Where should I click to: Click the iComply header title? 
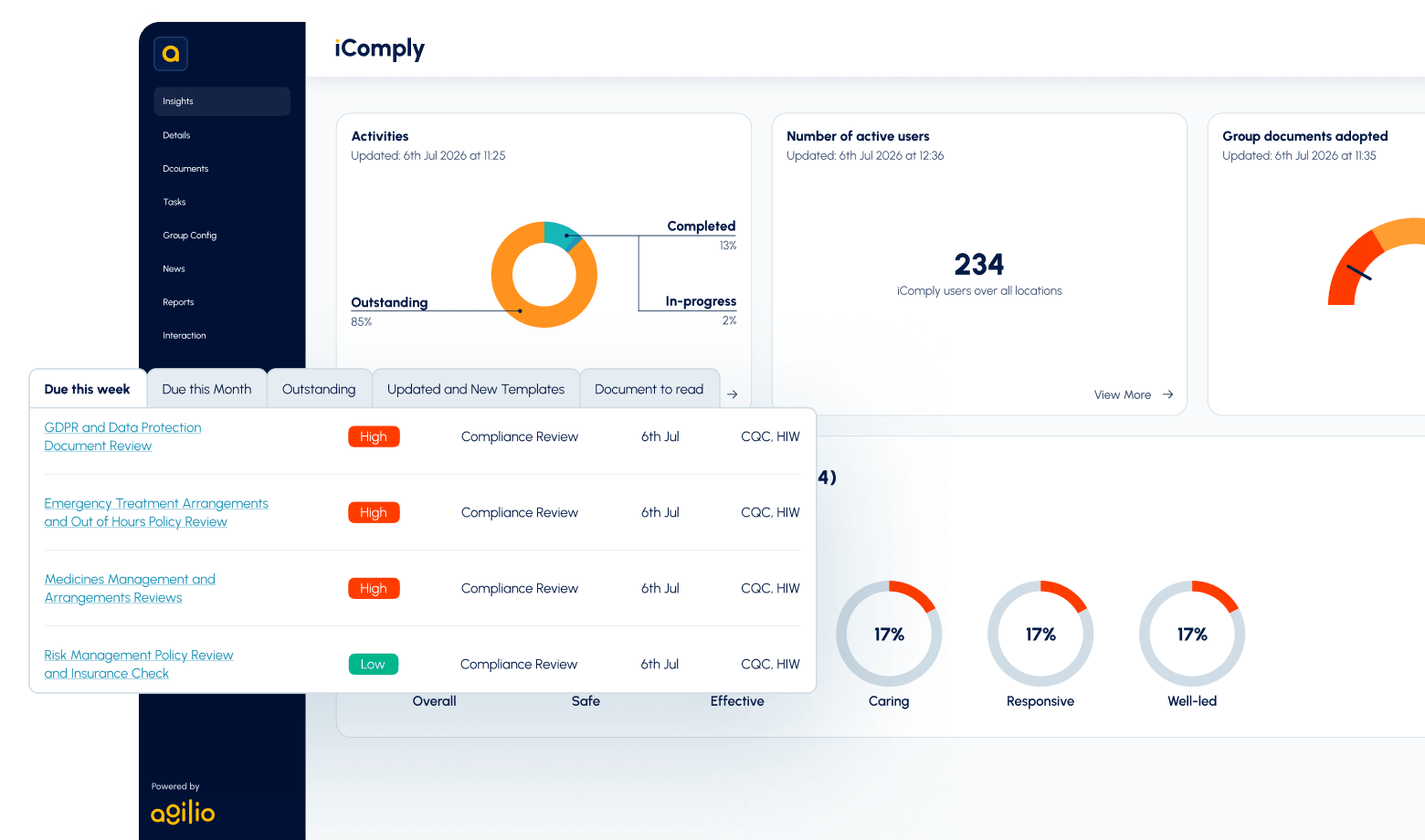(x=379, y=48)
